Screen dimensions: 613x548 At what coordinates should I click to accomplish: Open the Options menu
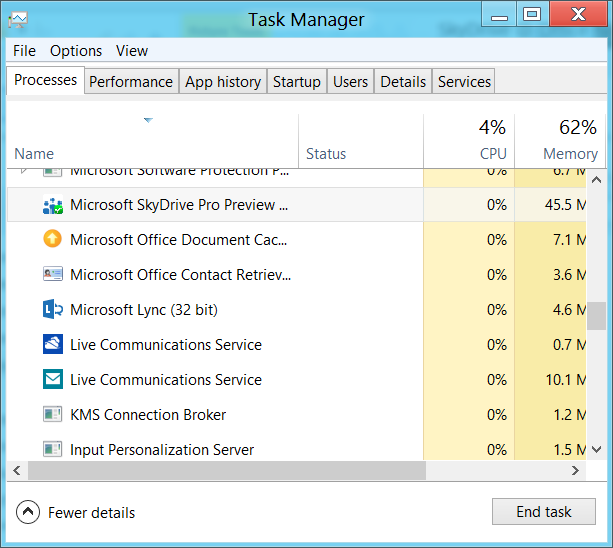click(76, 51)
